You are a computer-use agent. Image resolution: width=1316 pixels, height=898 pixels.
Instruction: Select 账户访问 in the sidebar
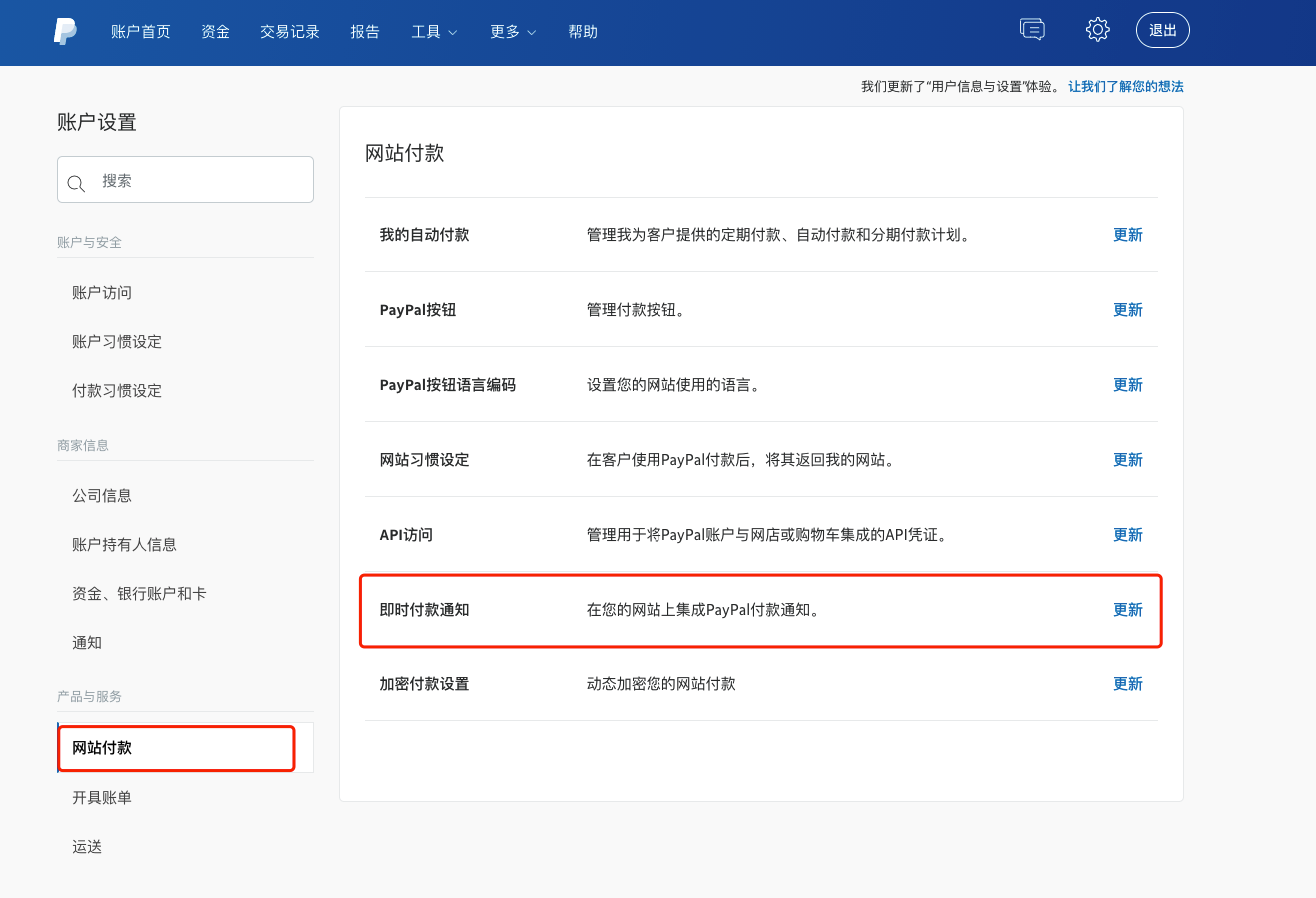(102, 293)
